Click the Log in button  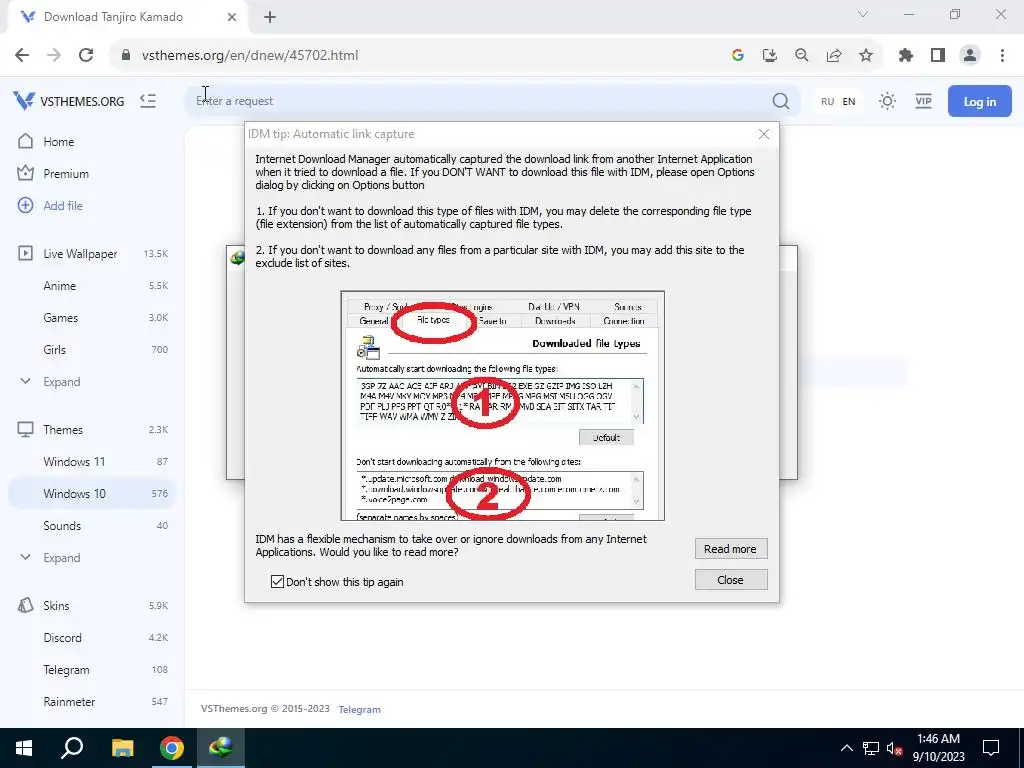[980, 101]
